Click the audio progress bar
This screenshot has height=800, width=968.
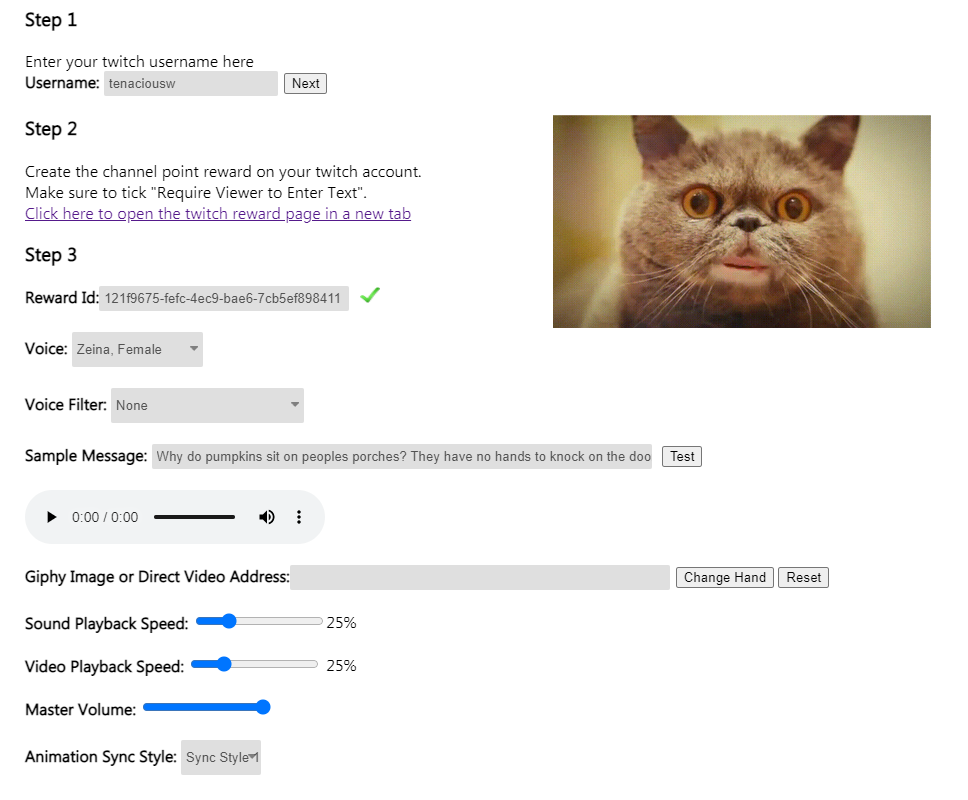point(194,517)
